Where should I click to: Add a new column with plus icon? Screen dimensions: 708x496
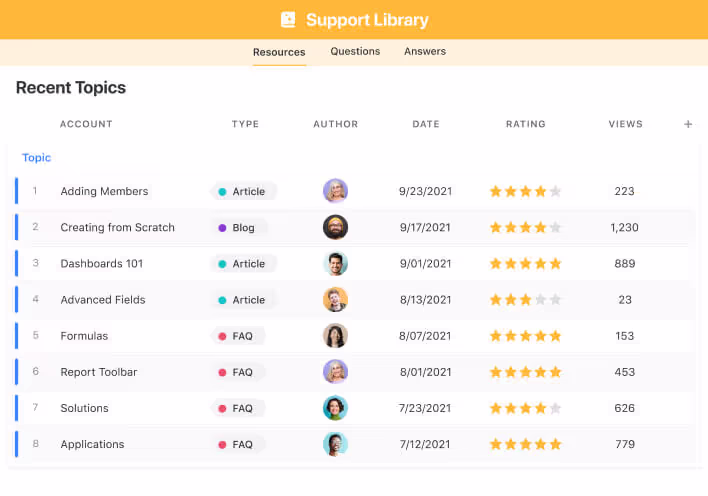click(x=688, y=124)
